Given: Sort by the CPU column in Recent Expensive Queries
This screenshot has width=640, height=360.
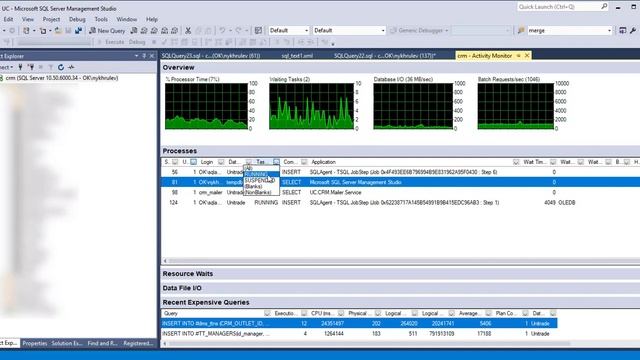Looking at the screenshot, I should pos(322,313).
